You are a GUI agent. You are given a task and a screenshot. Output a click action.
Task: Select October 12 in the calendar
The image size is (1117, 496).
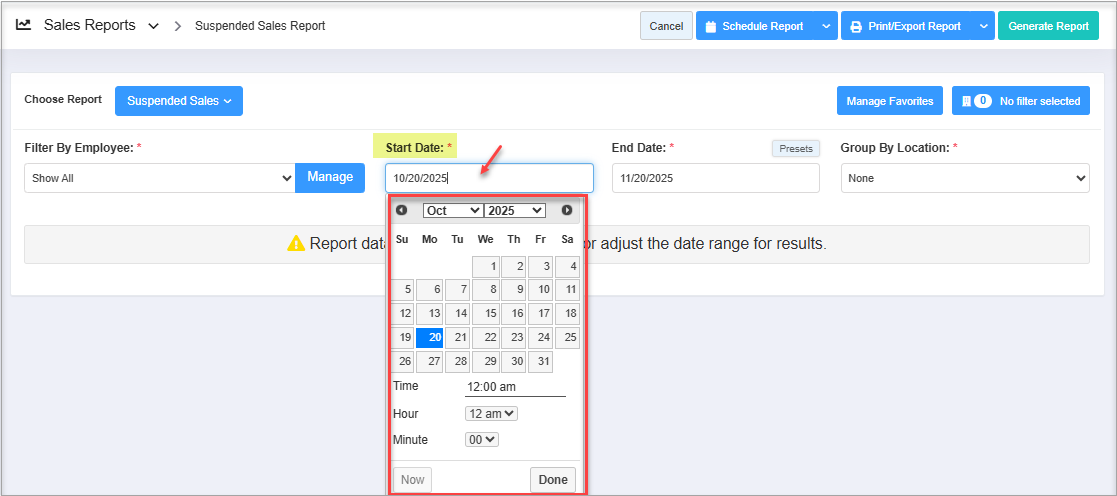coord(403,314)
